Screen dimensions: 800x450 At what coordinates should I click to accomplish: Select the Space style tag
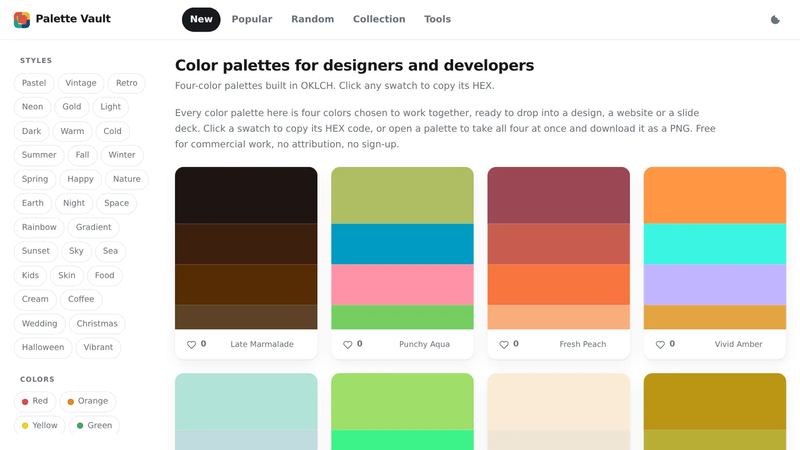point(116,203)
